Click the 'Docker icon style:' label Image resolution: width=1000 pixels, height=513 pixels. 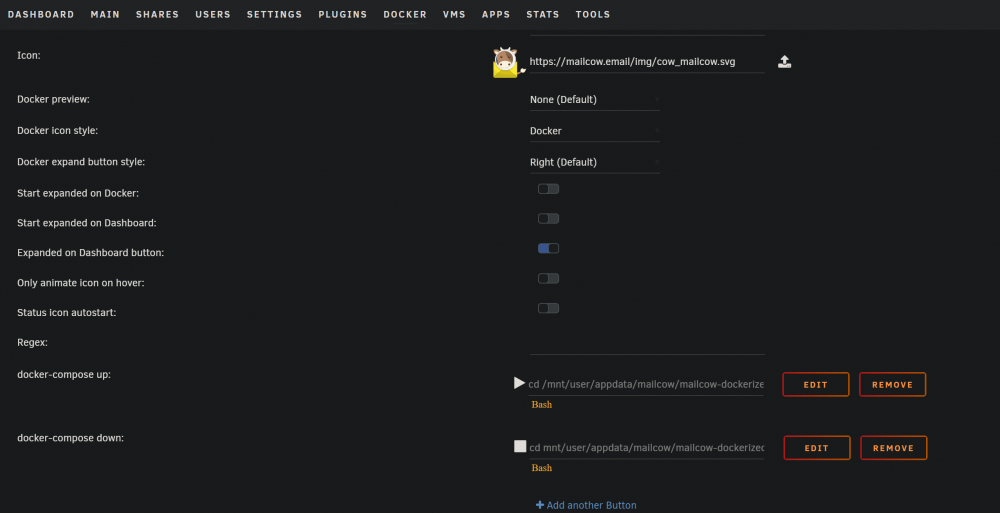[x=57, y=131]
